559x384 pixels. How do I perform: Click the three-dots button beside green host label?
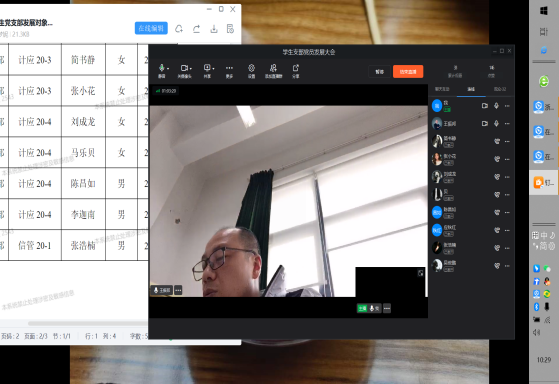tap(387, 308)
